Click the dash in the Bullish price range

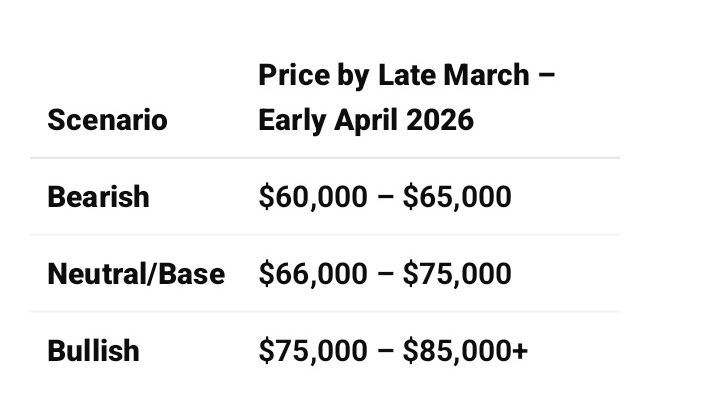tap(385, 351)
